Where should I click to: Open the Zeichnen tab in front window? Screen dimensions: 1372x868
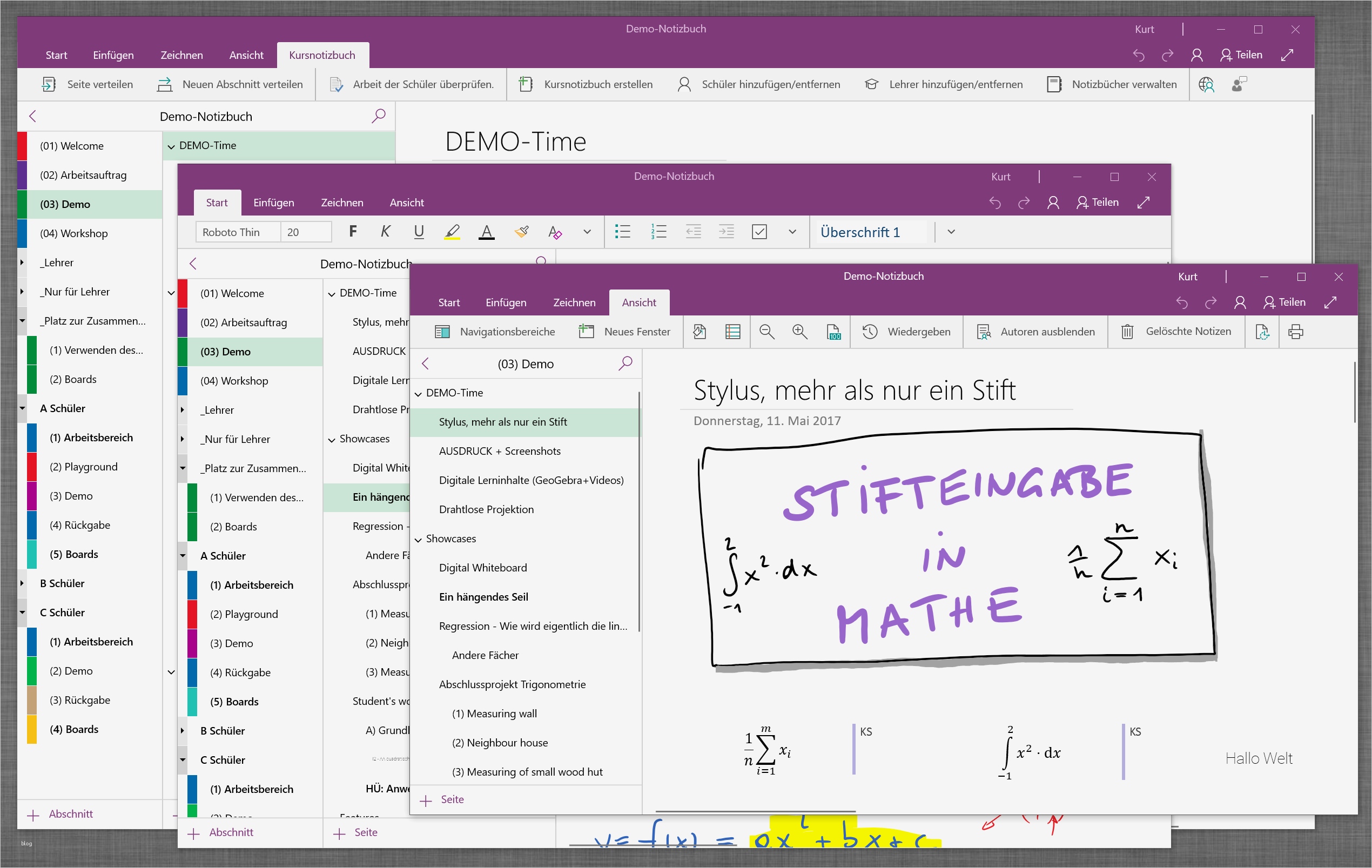574,302
